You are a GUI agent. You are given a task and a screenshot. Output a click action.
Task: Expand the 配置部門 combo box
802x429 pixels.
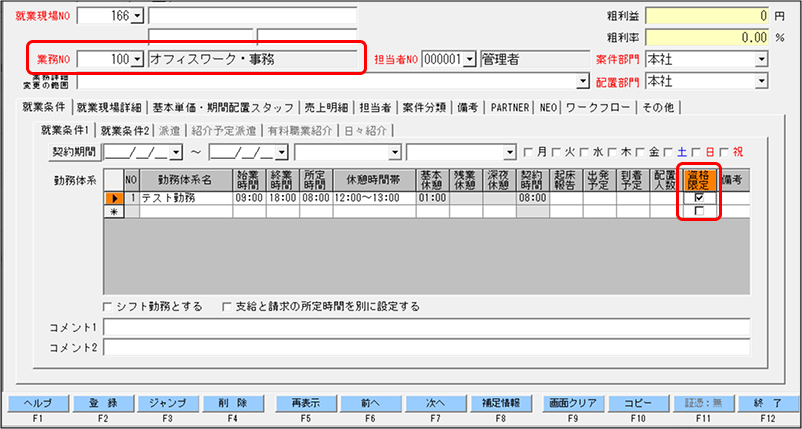[762, 81]
